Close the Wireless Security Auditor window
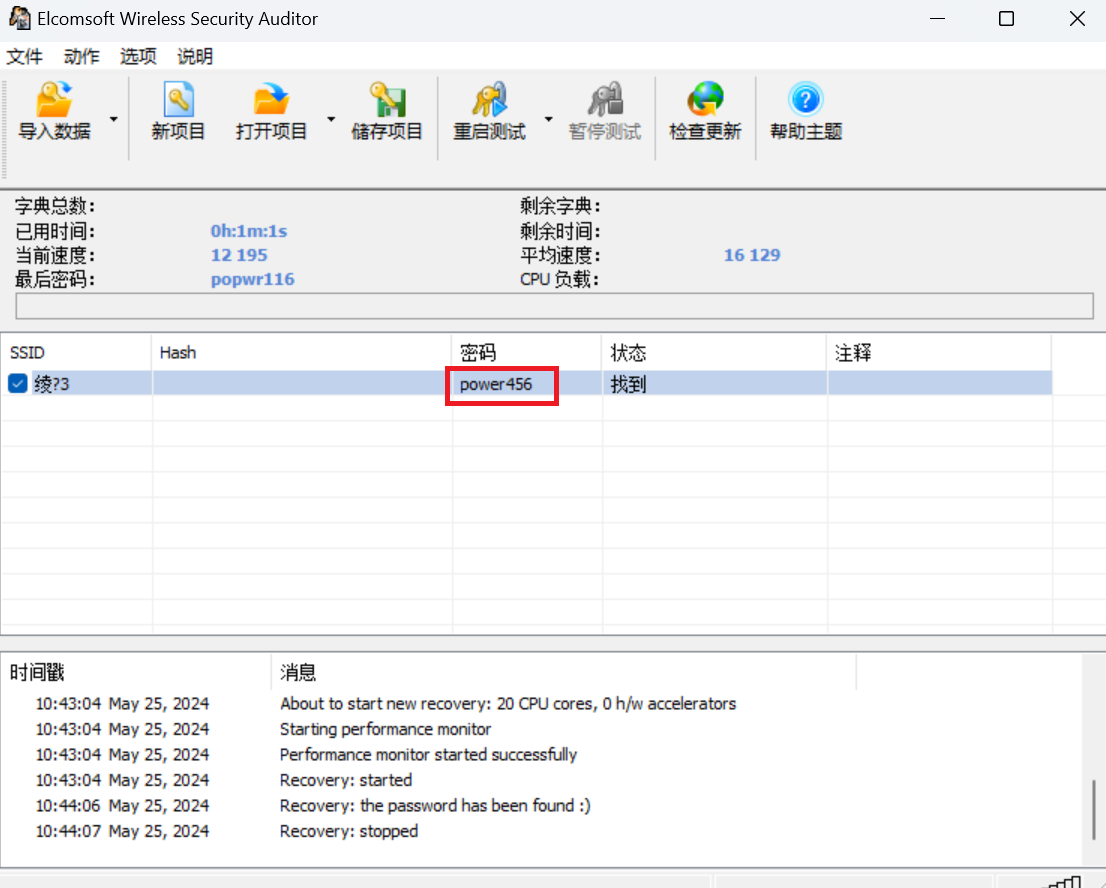Viewport: 1106px width, 888px height. pyautogui.click(x=1077, y=18)
